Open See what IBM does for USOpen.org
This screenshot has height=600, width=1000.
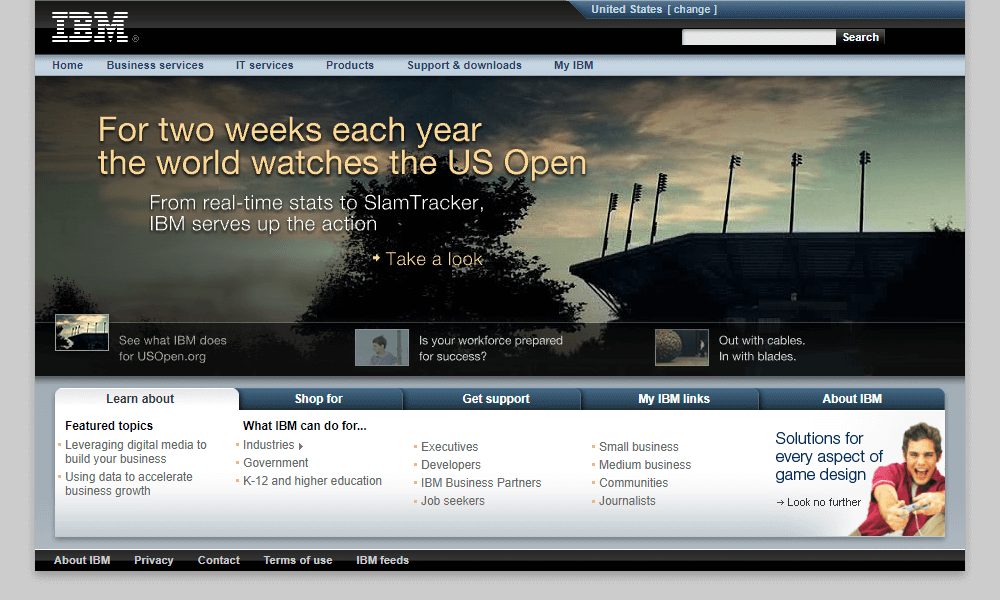(172, 348)
